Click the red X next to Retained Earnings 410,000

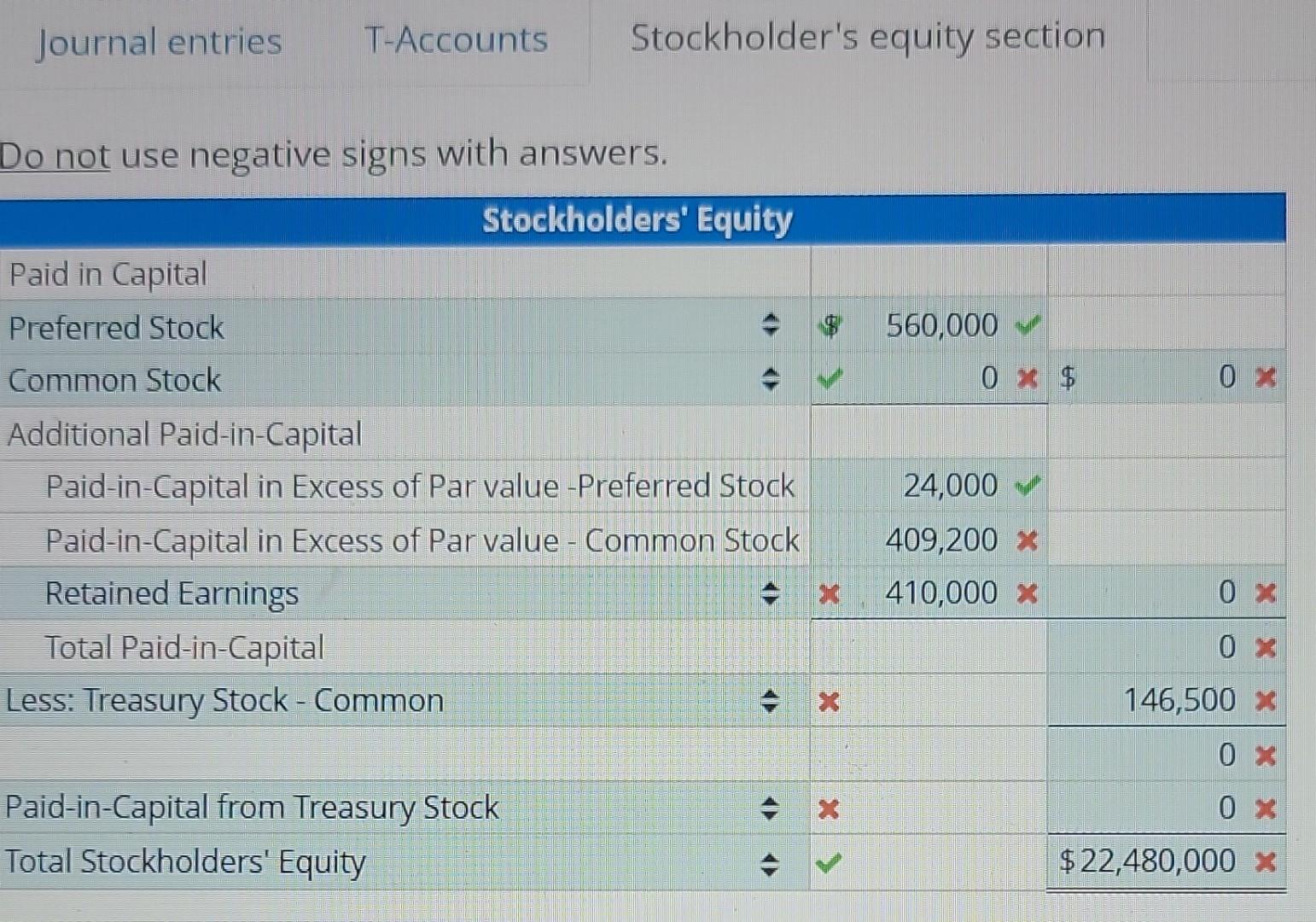1026,592
